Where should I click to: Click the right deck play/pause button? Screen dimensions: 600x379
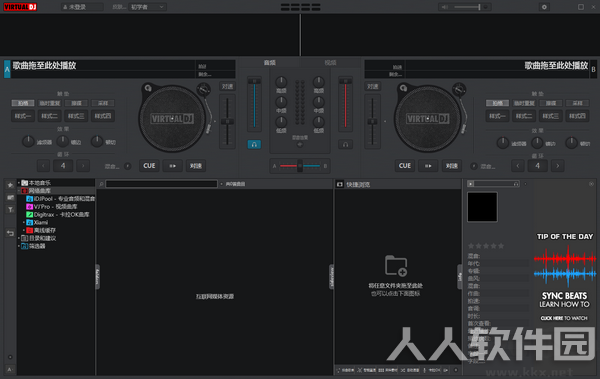pyautogui.click(x=428, y=166)
